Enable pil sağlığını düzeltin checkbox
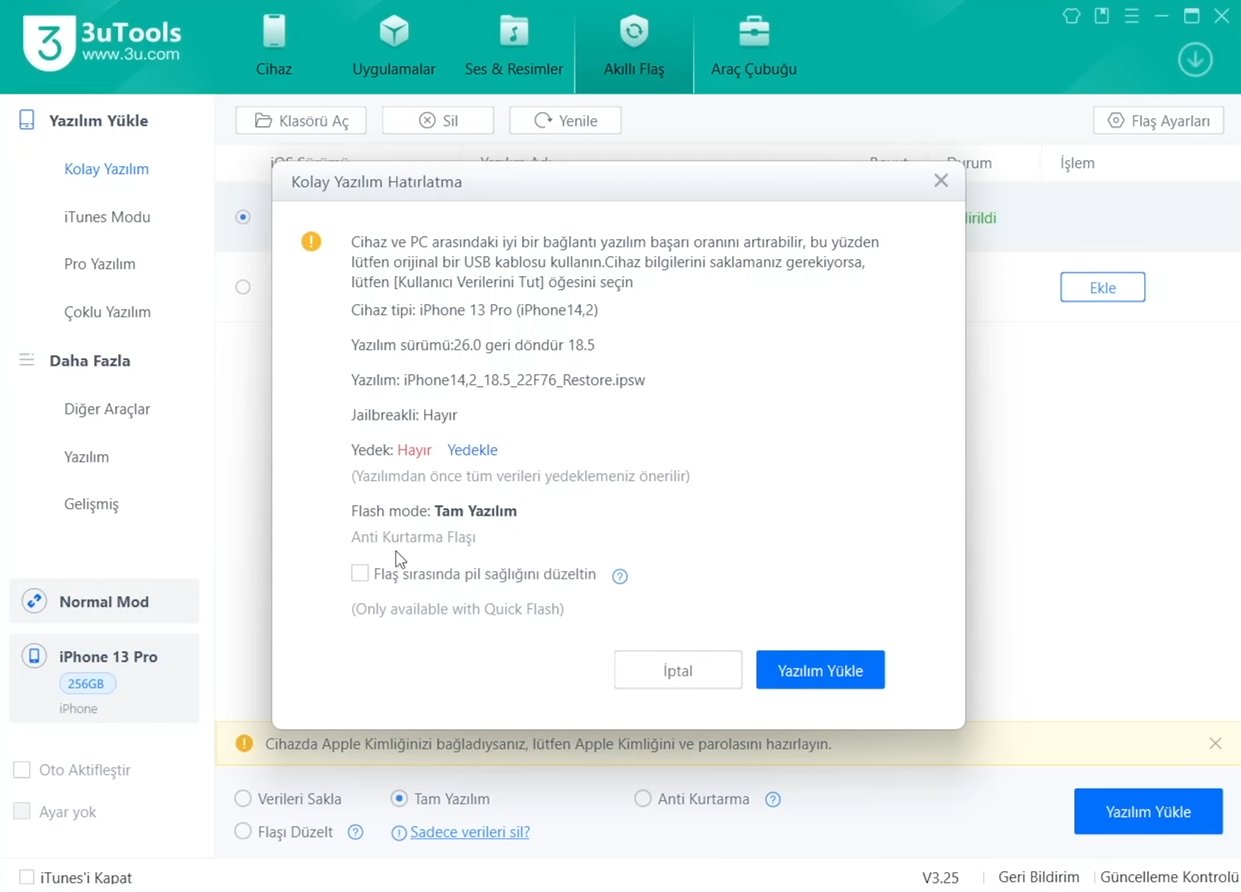Viewport: 1241px width, 892px height. point(360,574)
